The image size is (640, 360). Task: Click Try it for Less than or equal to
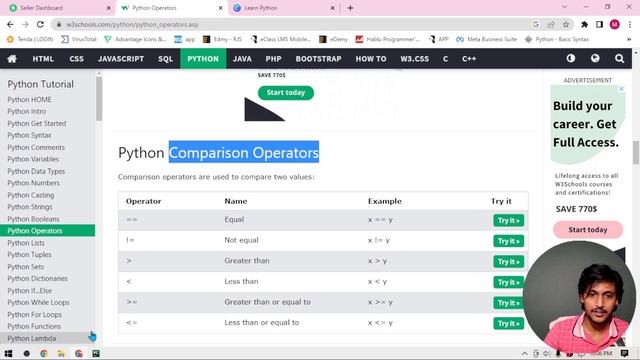(508, 323)
